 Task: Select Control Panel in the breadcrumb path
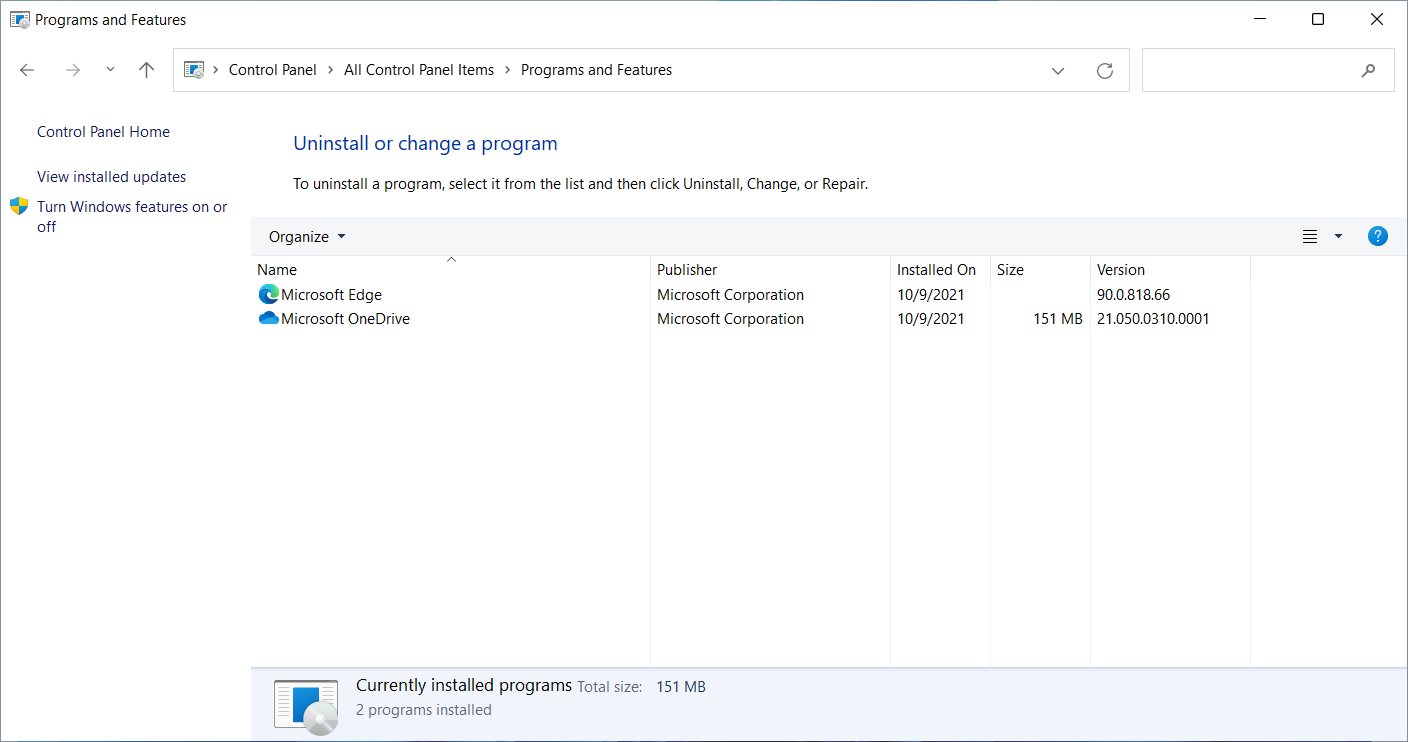pyautogui.click(x=272, y=69)
